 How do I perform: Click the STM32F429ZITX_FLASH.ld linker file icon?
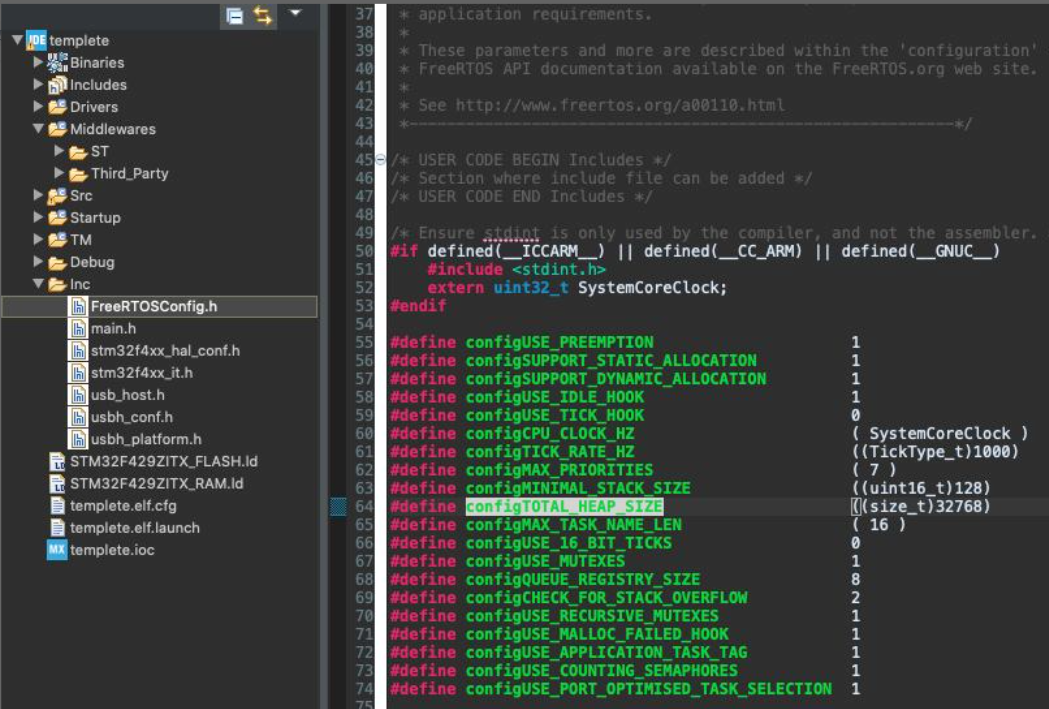[57, 461]
